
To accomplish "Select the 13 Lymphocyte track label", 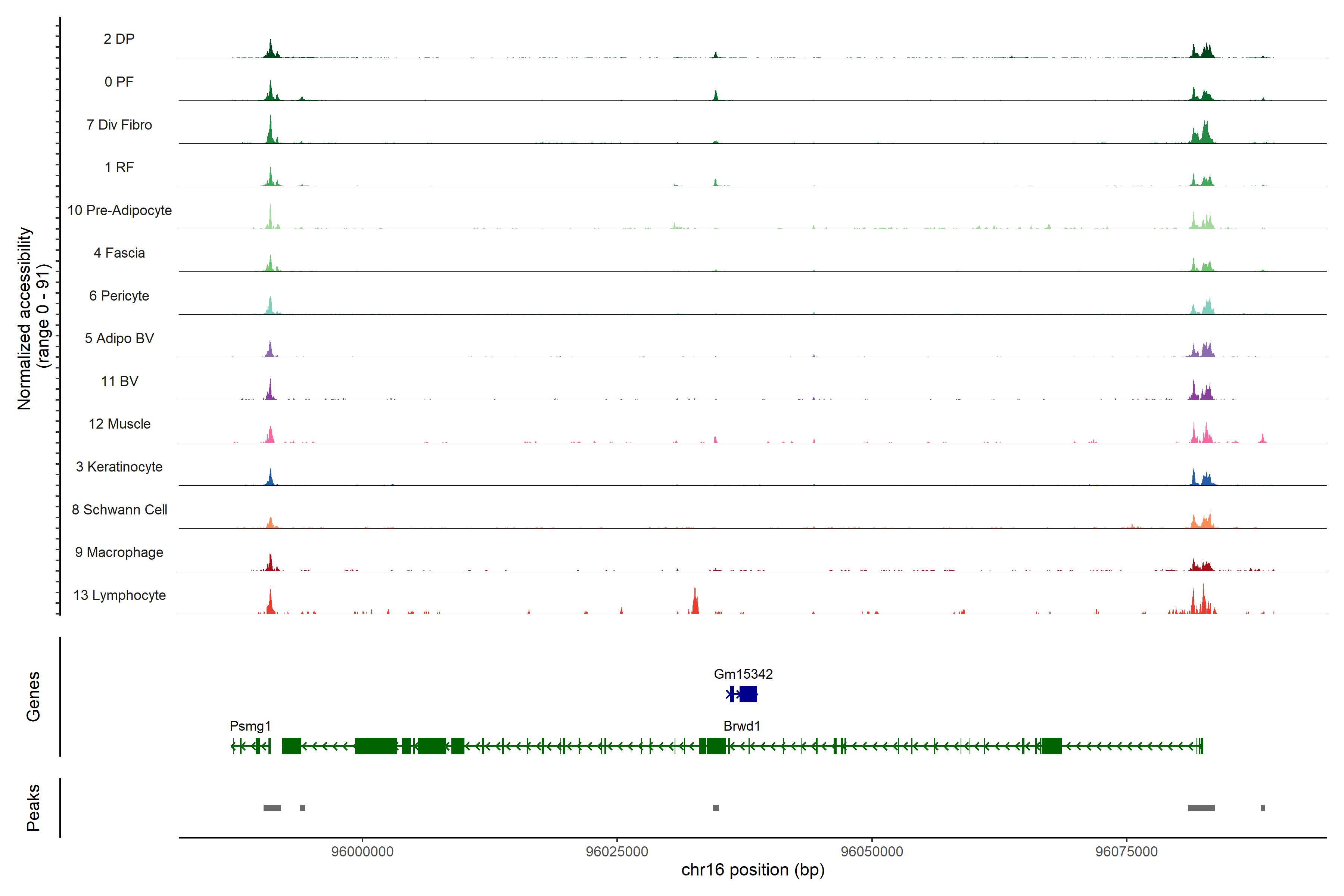I will [119, 595].
